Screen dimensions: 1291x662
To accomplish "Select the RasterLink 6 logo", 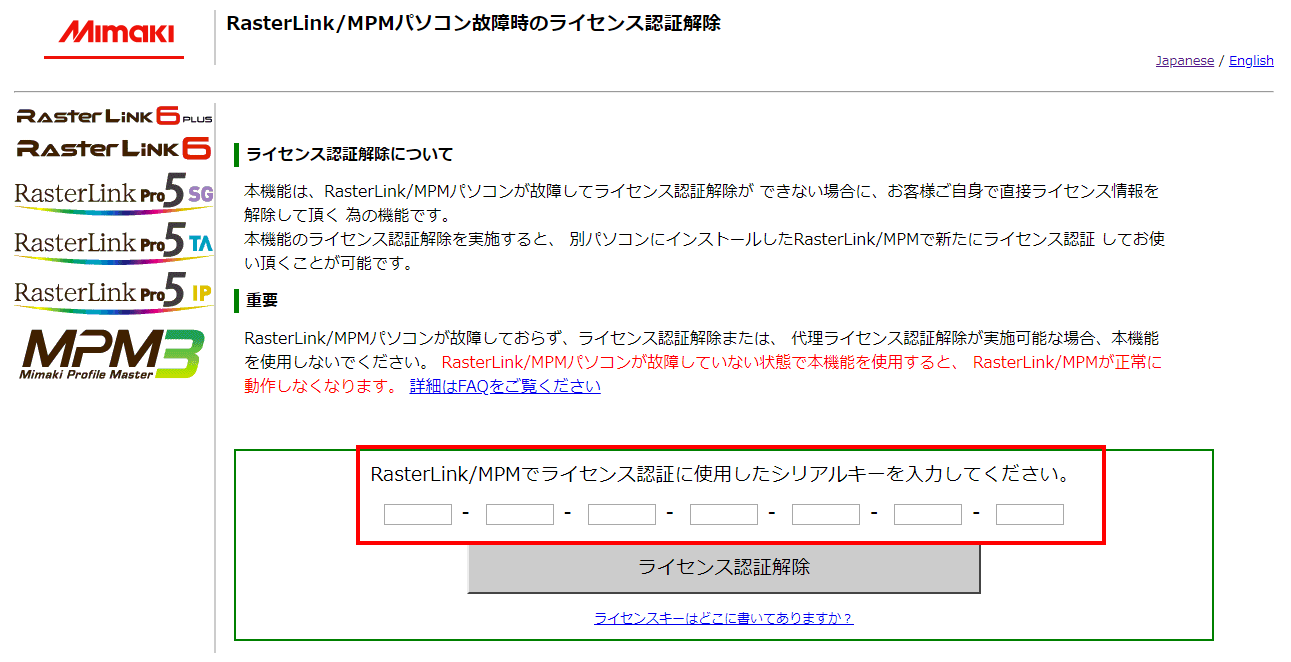I will 114,148.
